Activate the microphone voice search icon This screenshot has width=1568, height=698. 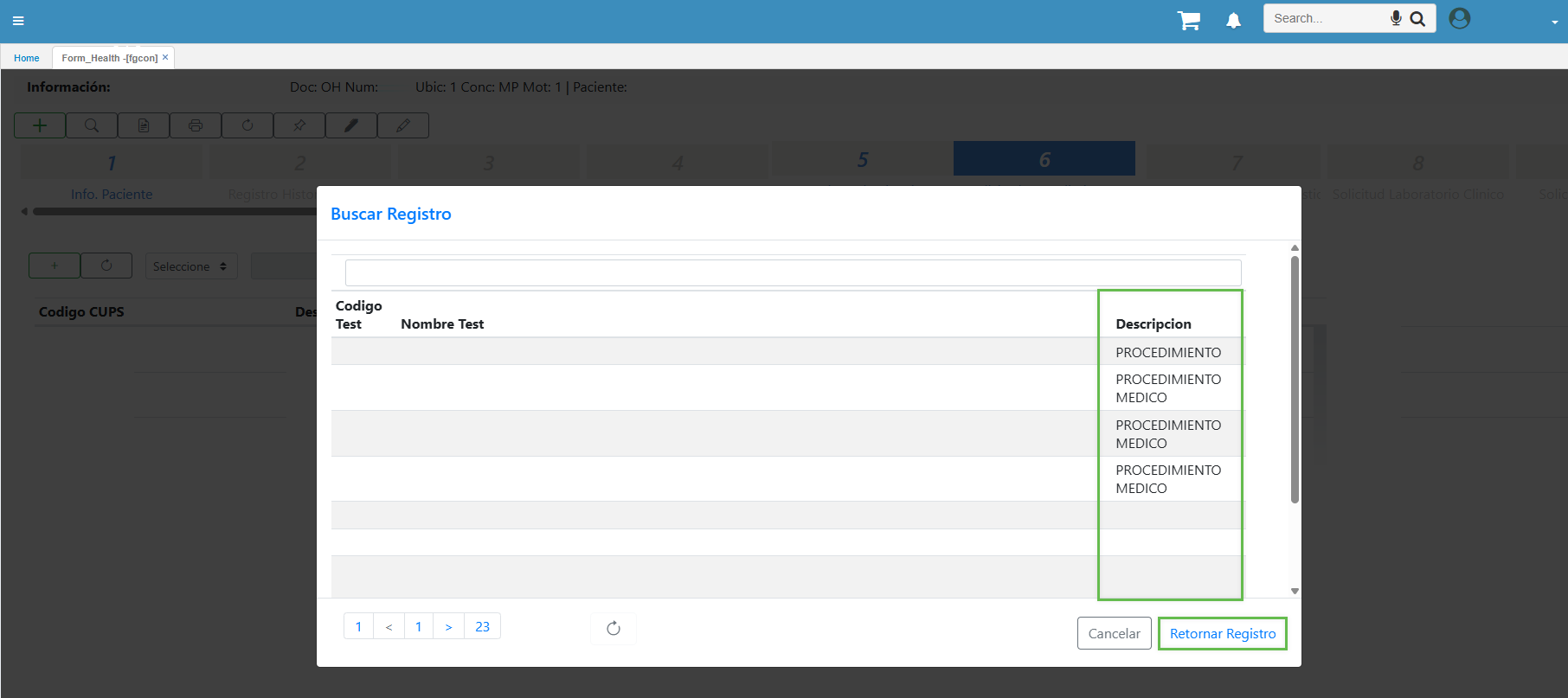coord(1395,18)
